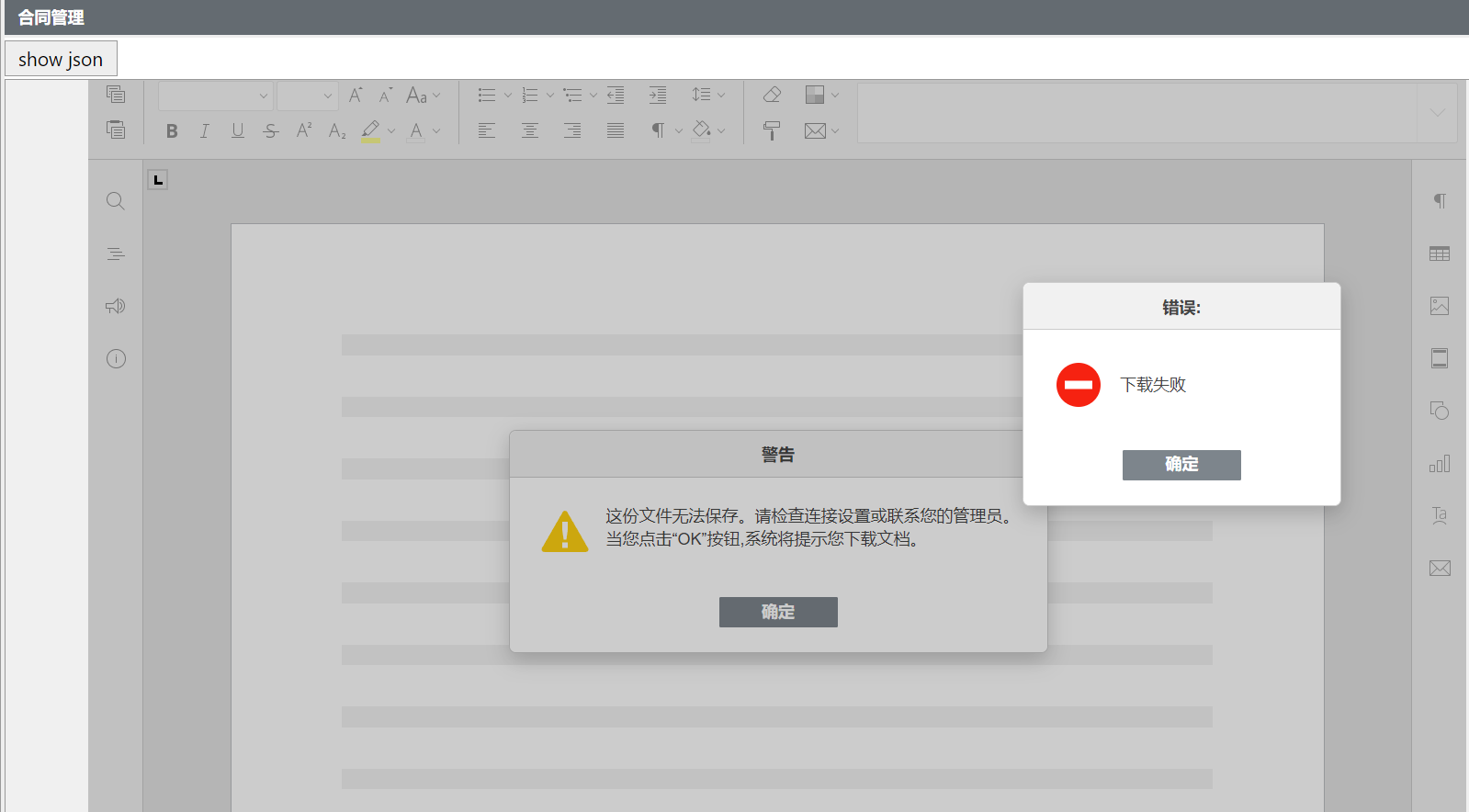Toggle strikethrough formatting
This screenshot has width=1469, height=812.
(x=271, y=130)
